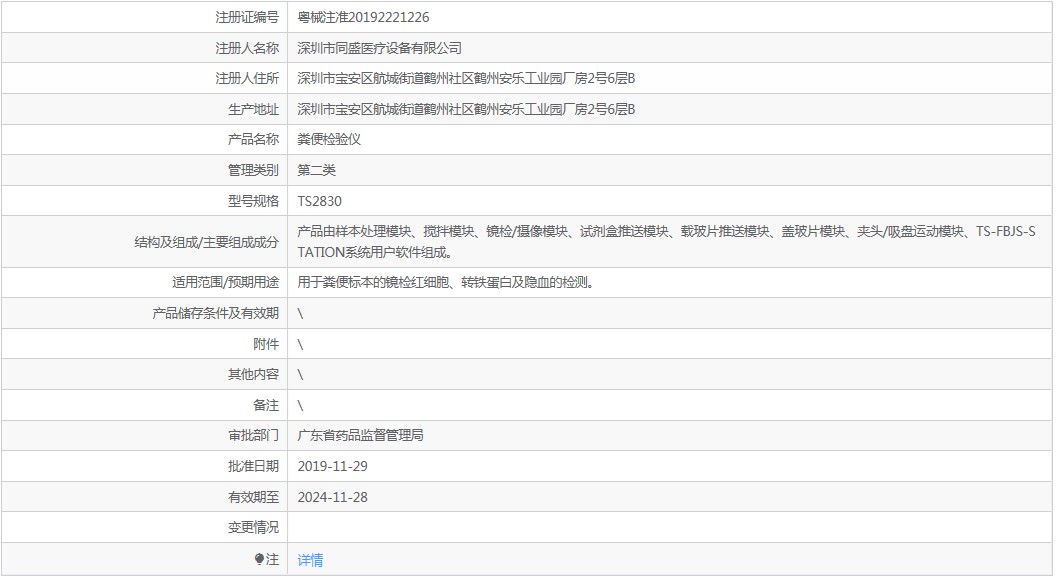
Task: Click the 其他内容 label
Action: pos(253,375)
